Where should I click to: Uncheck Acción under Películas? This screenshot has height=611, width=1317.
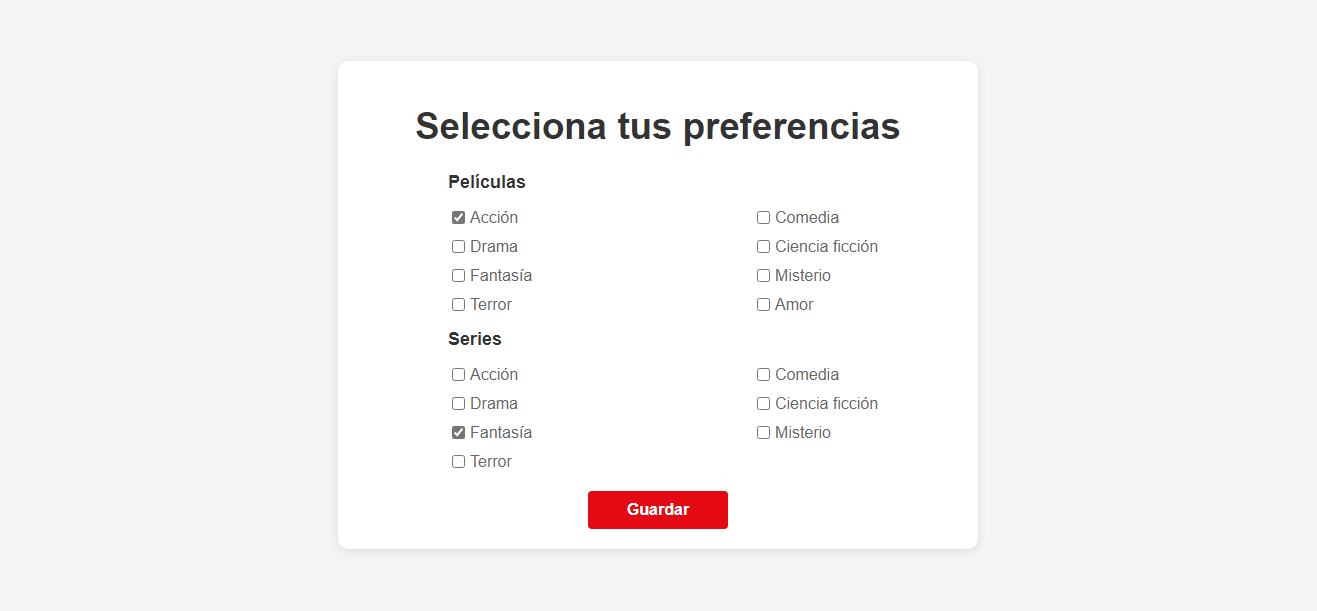click(x=458, y=217)
